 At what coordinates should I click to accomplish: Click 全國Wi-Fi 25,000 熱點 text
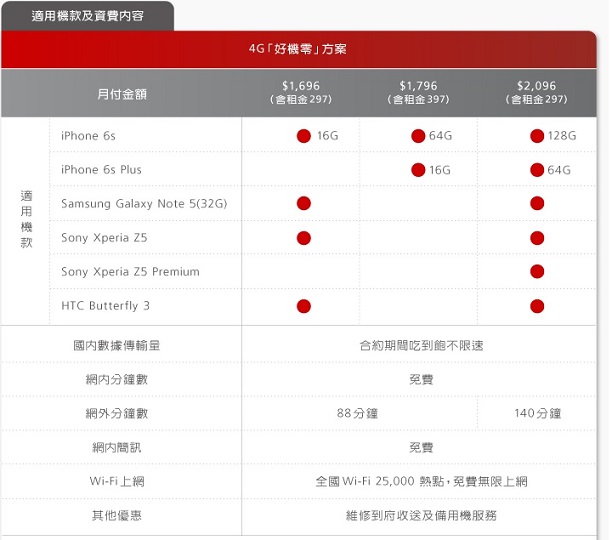click(380, 481)
